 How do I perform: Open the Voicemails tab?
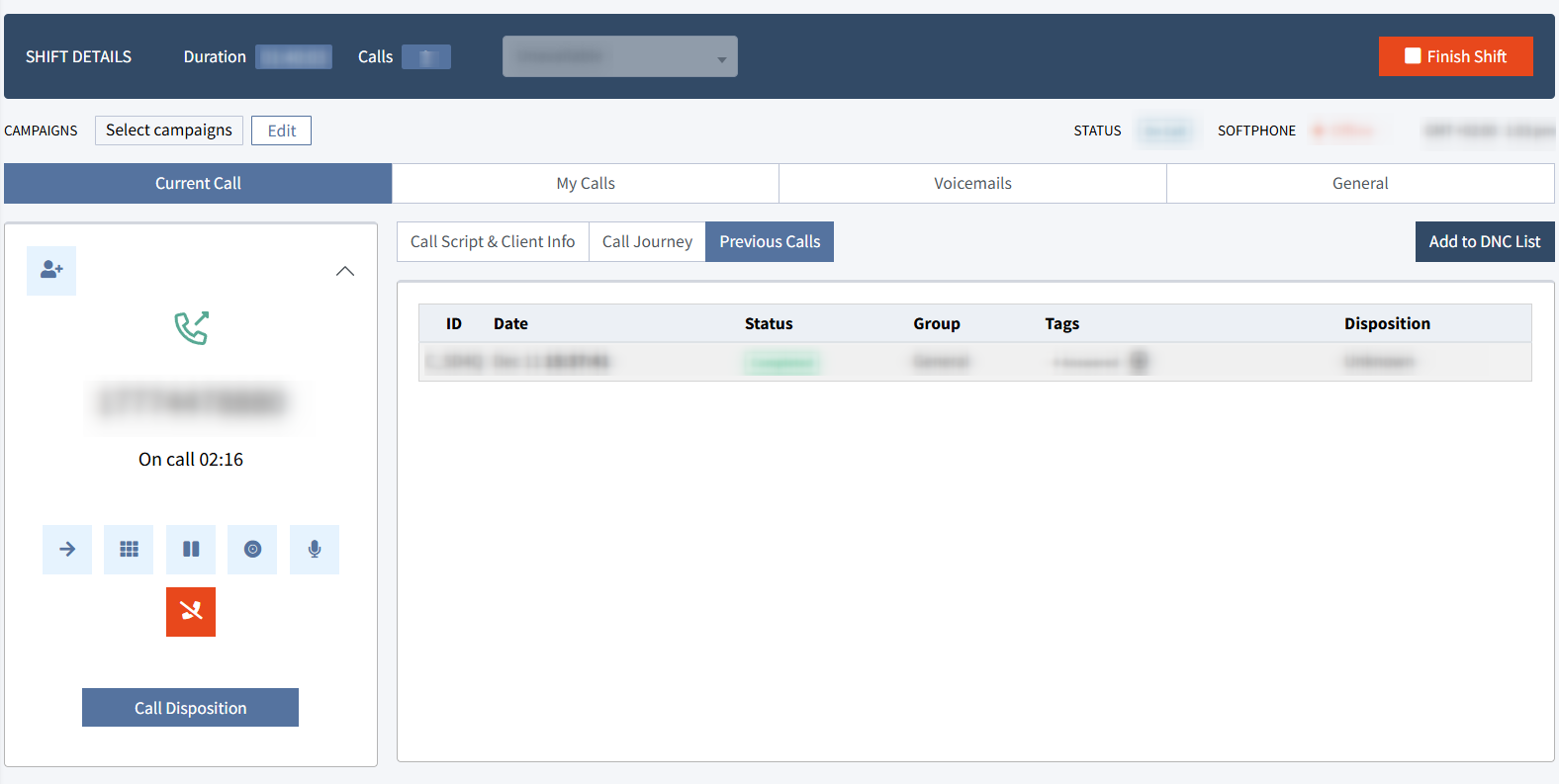972,184
